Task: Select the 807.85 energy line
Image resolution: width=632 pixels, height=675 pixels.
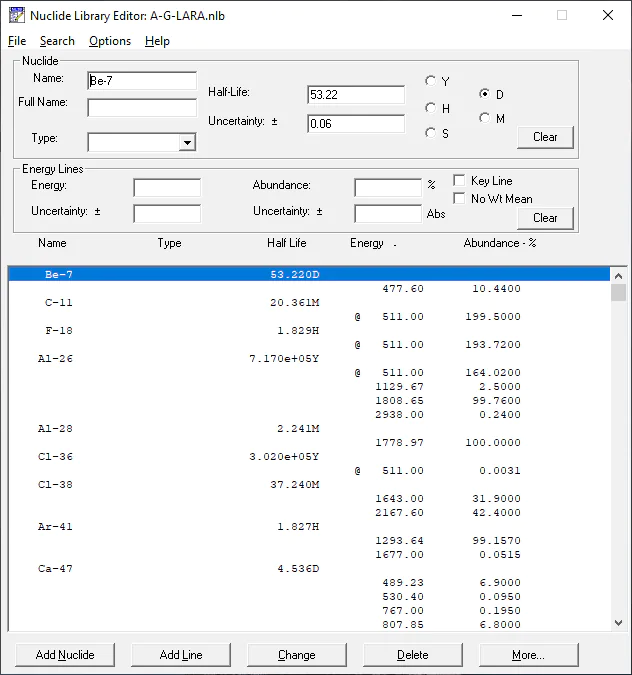Action: coord(309,624)
